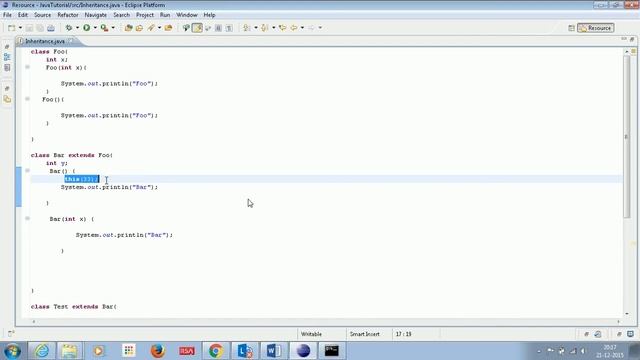
Task: Click the editor minimize view icon
Action: [624, 39]
